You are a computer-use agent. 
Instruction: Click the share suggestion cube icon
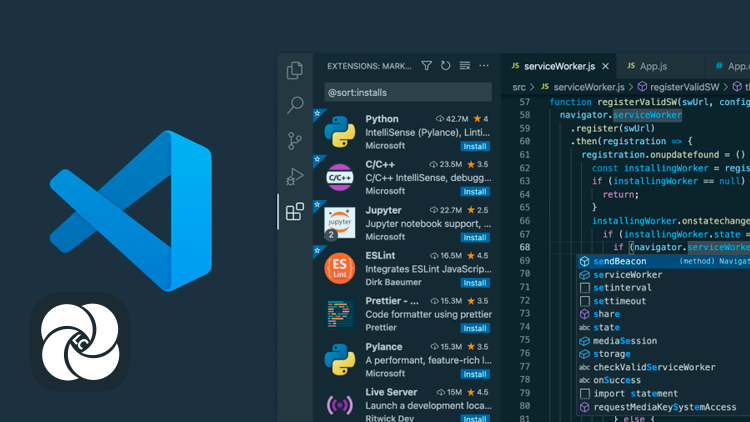(x=585, y=314)
